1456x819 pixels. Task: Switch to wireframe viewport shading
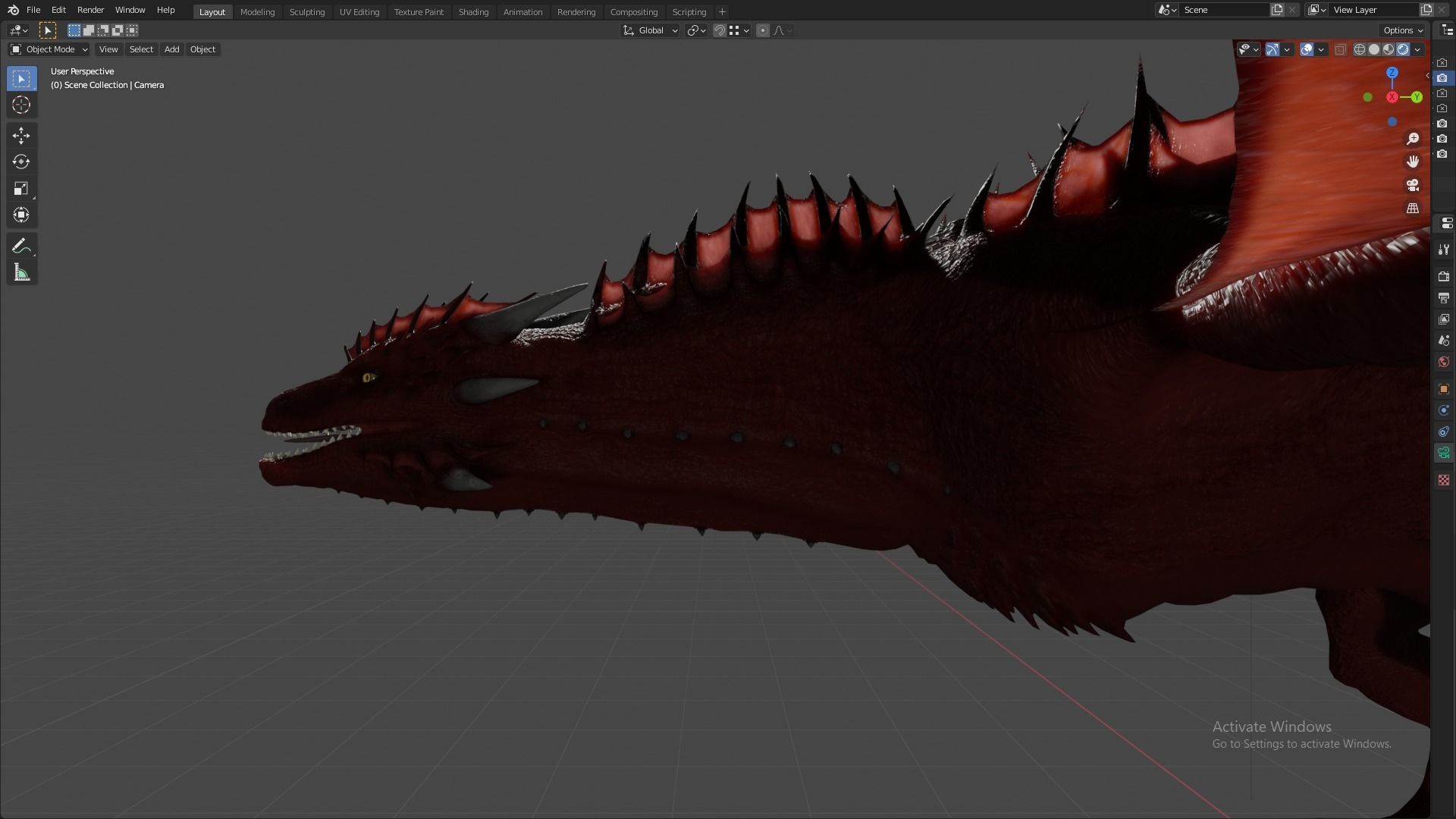coord(1360,49)
